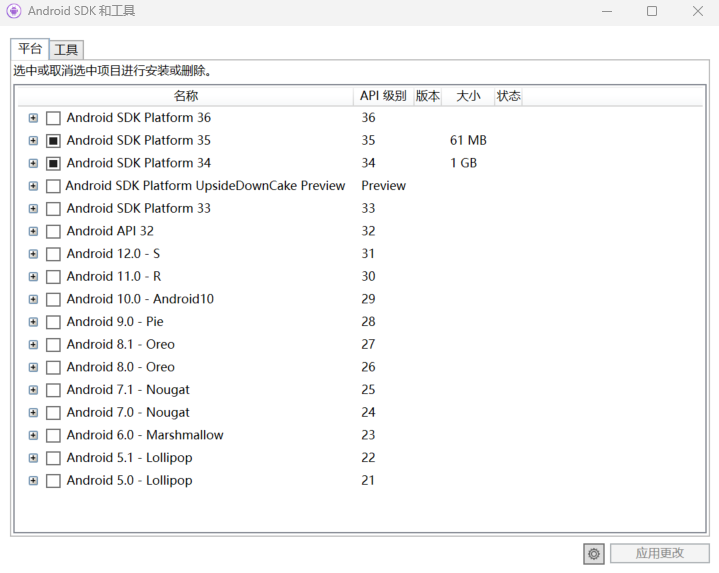The image size is (719, 573).
Task: Expand Android SDK Platform 35 node
Action: point(33,140)
